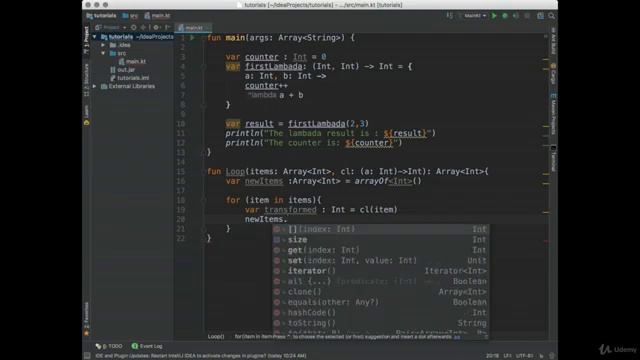Collapse the tutorials project root node
Screen dimensions: 640x360
[95, 37]
